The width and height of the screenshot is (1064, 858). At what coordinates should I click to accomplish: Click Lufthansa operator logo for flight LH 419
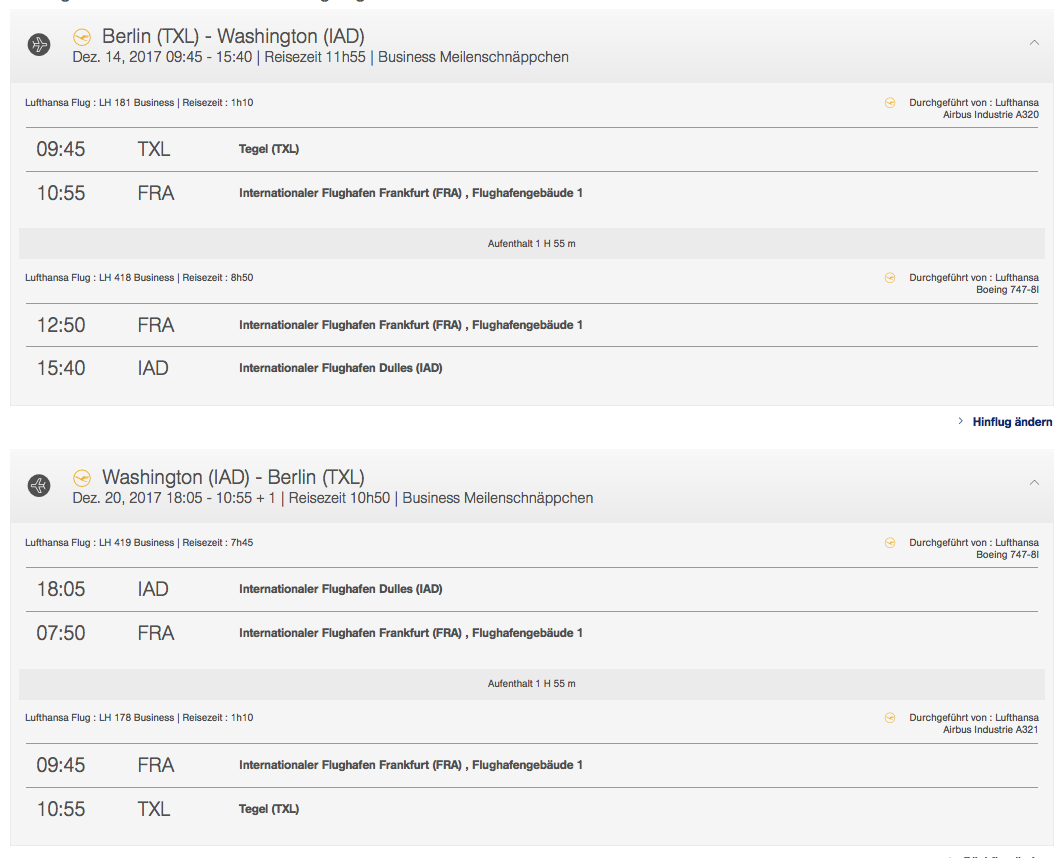coord(890,542)
